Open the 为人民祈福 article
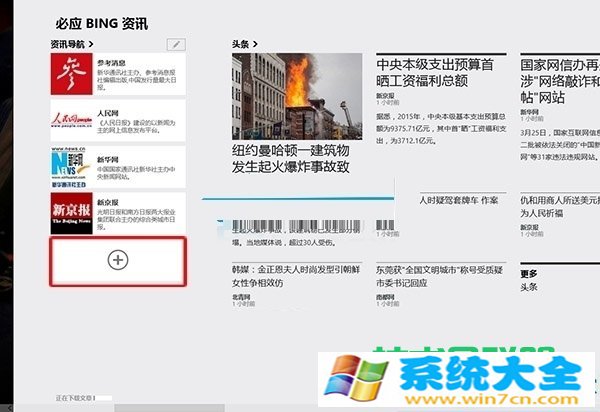Viewport: 600px width, 412px height. tap(560, 207)
